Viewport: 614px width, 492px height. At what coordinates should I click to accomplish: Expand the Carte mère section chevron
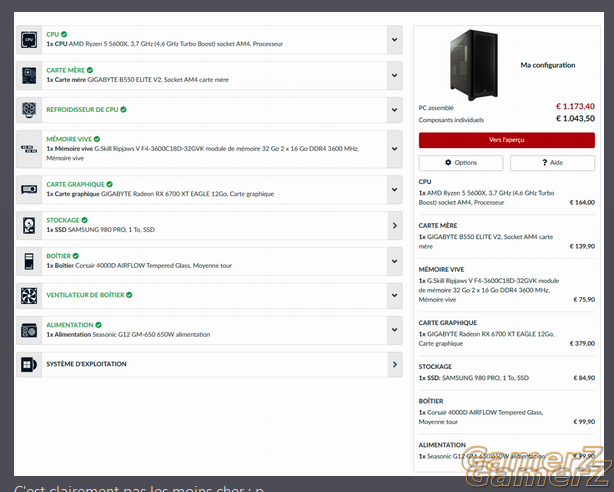coord(395,75)
